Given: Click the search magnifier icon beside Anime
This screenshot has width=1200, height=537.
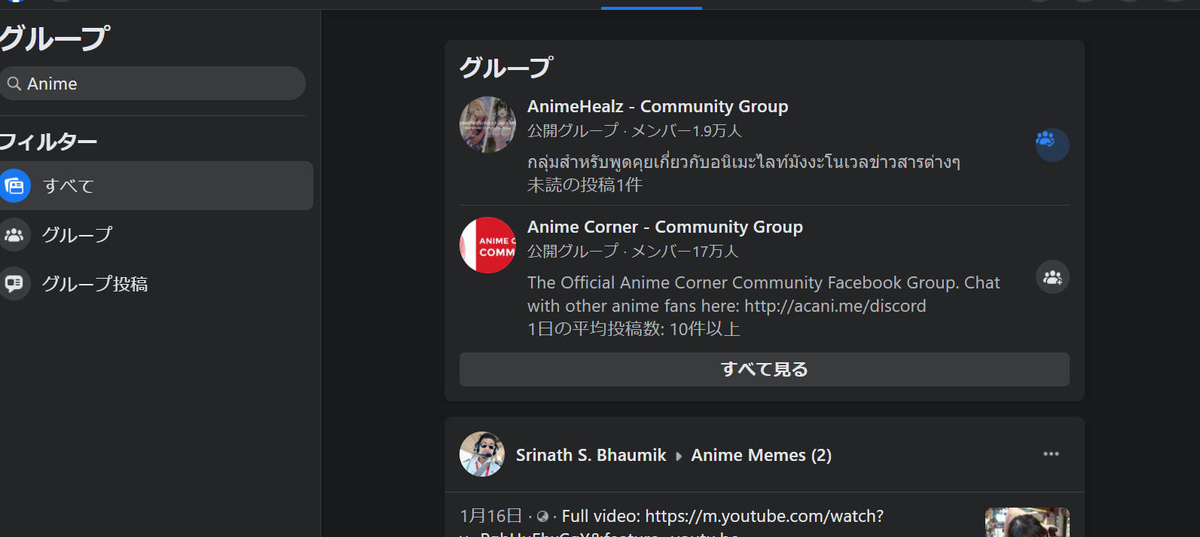Looking at the screenshot, I should pyautogui.click(x=14, y=84).
